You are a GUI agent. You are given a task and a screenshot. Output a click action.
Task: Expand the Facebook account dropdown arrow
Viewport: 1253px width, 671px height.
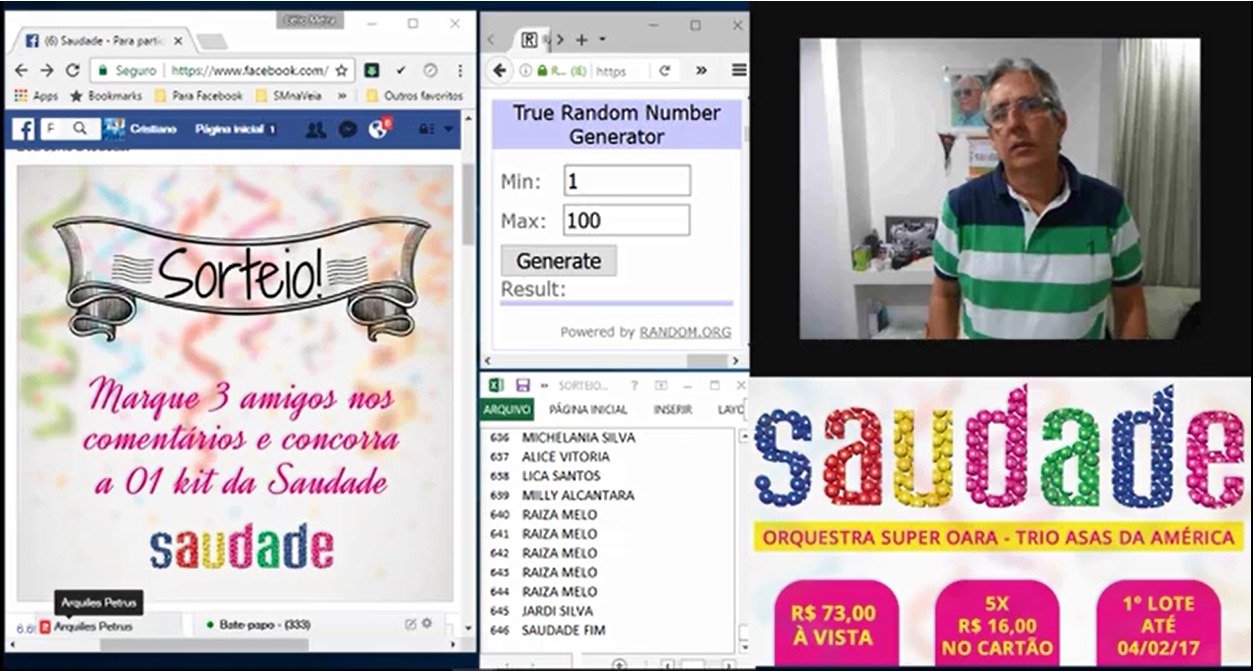(449, 129)
